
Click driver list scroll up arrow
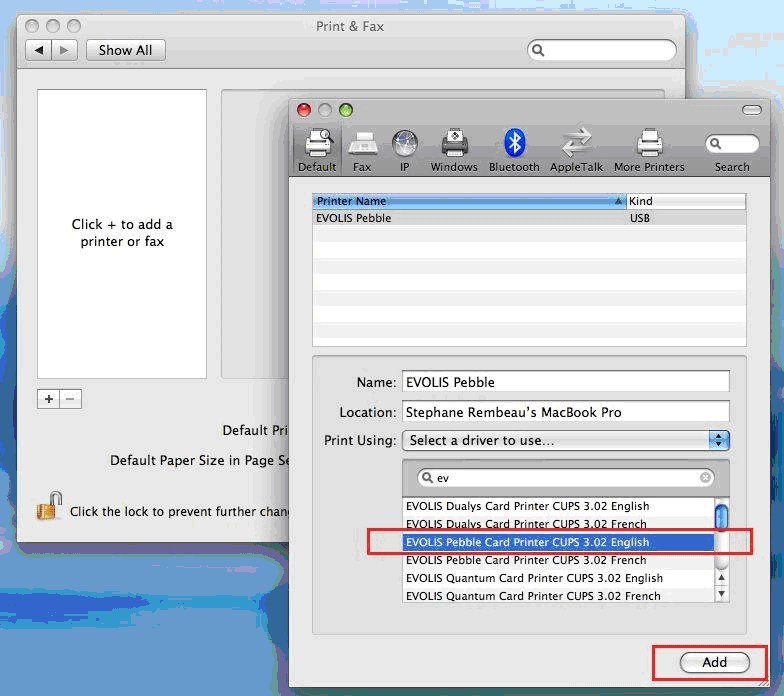point(722,578)
